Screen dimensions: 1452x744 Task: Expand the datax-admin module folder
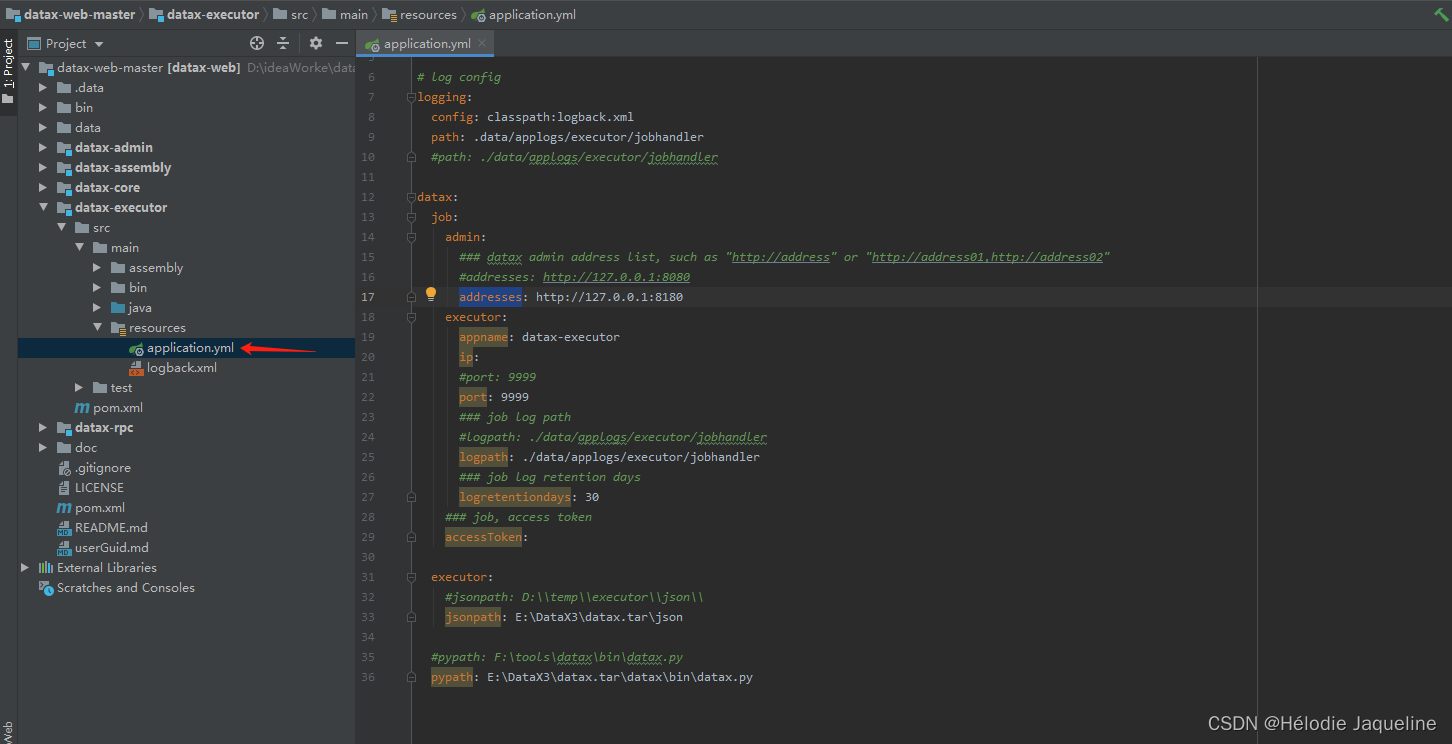click(x=43, y=148)
